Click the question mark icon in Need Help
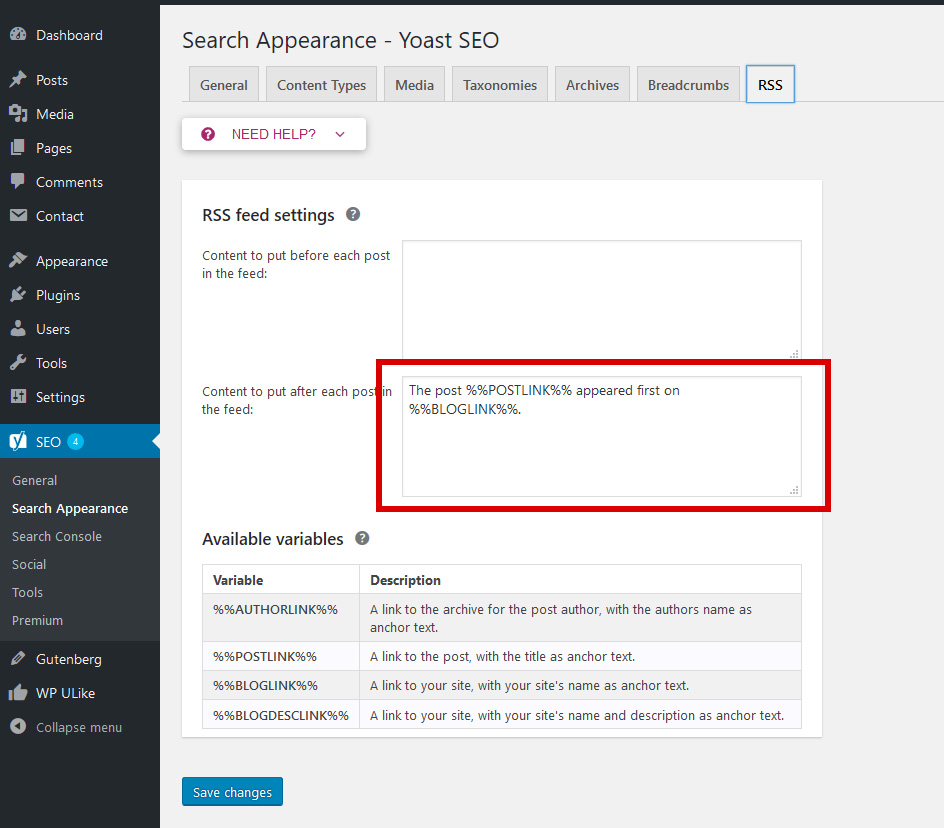Image resolution: width=944 pixels, height=828 pixels. click(208, 134)
